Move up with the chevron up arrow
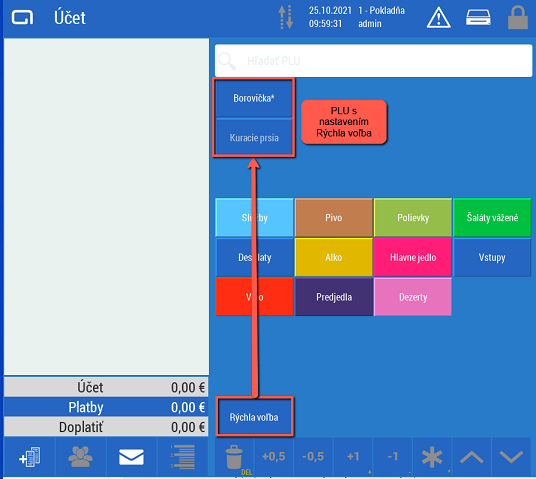The width and height of the screenshot is (536, 479). [x=472, y=457]
